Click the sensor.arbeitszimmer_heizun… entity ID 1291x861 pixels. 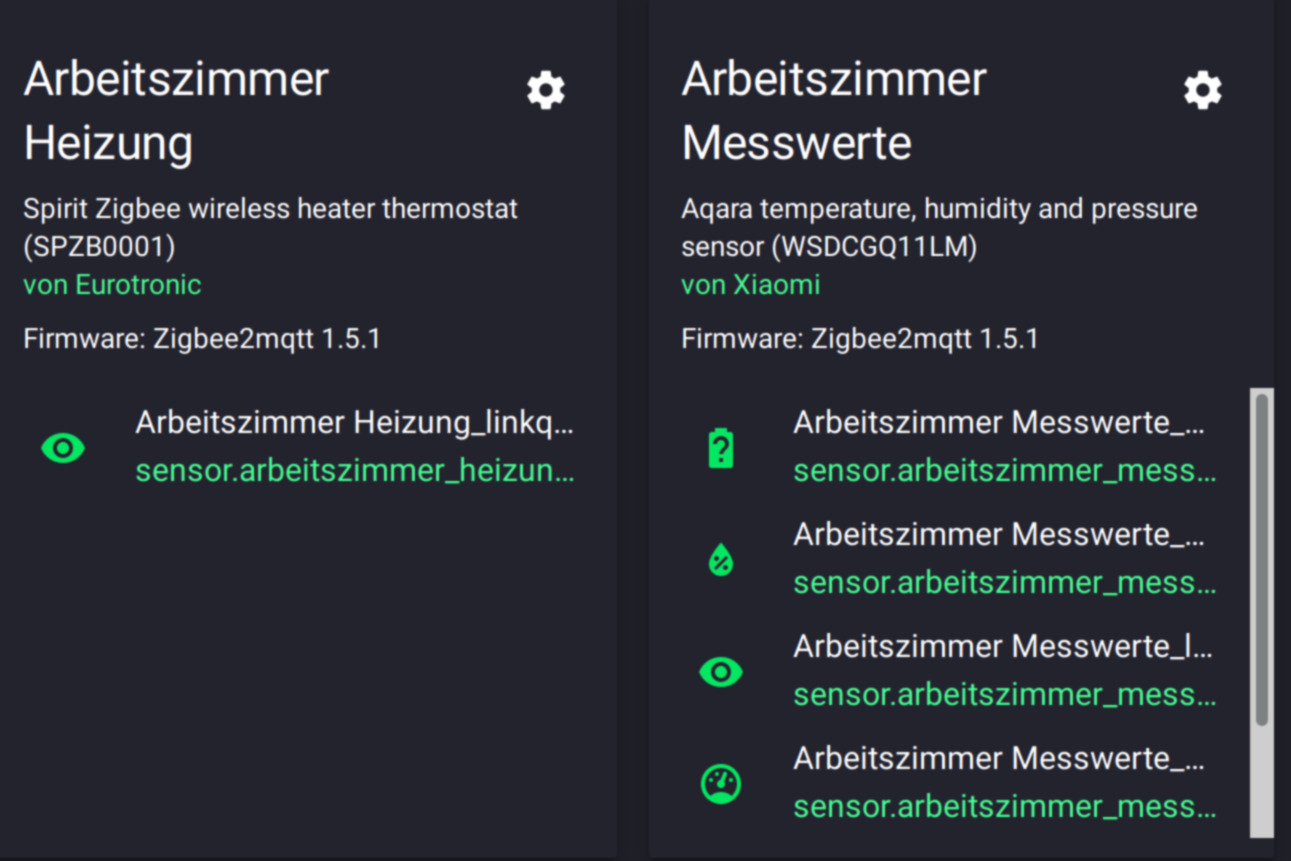click(x=355, y=471)
